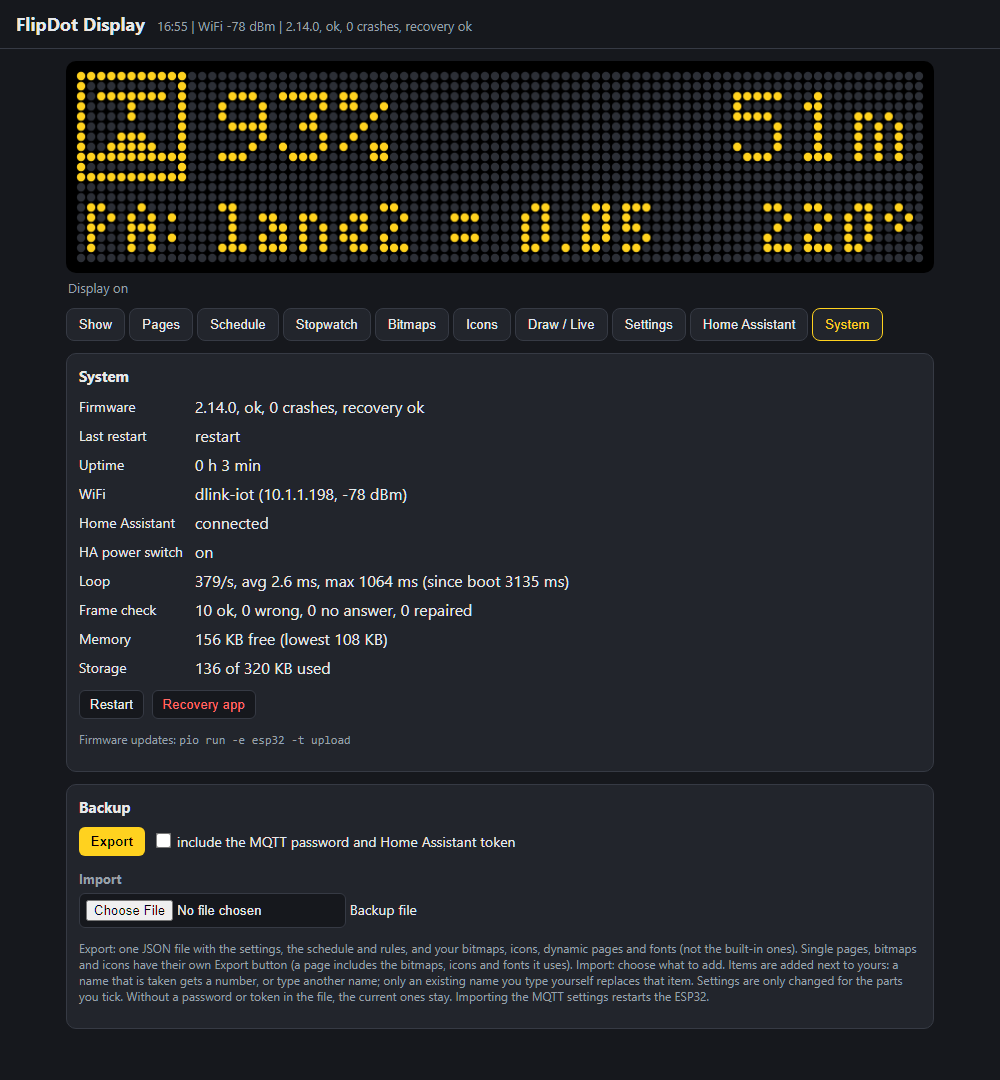Click the flip-dot display preview
This screenshot has width=1000, height=1080.
point(500,167)
